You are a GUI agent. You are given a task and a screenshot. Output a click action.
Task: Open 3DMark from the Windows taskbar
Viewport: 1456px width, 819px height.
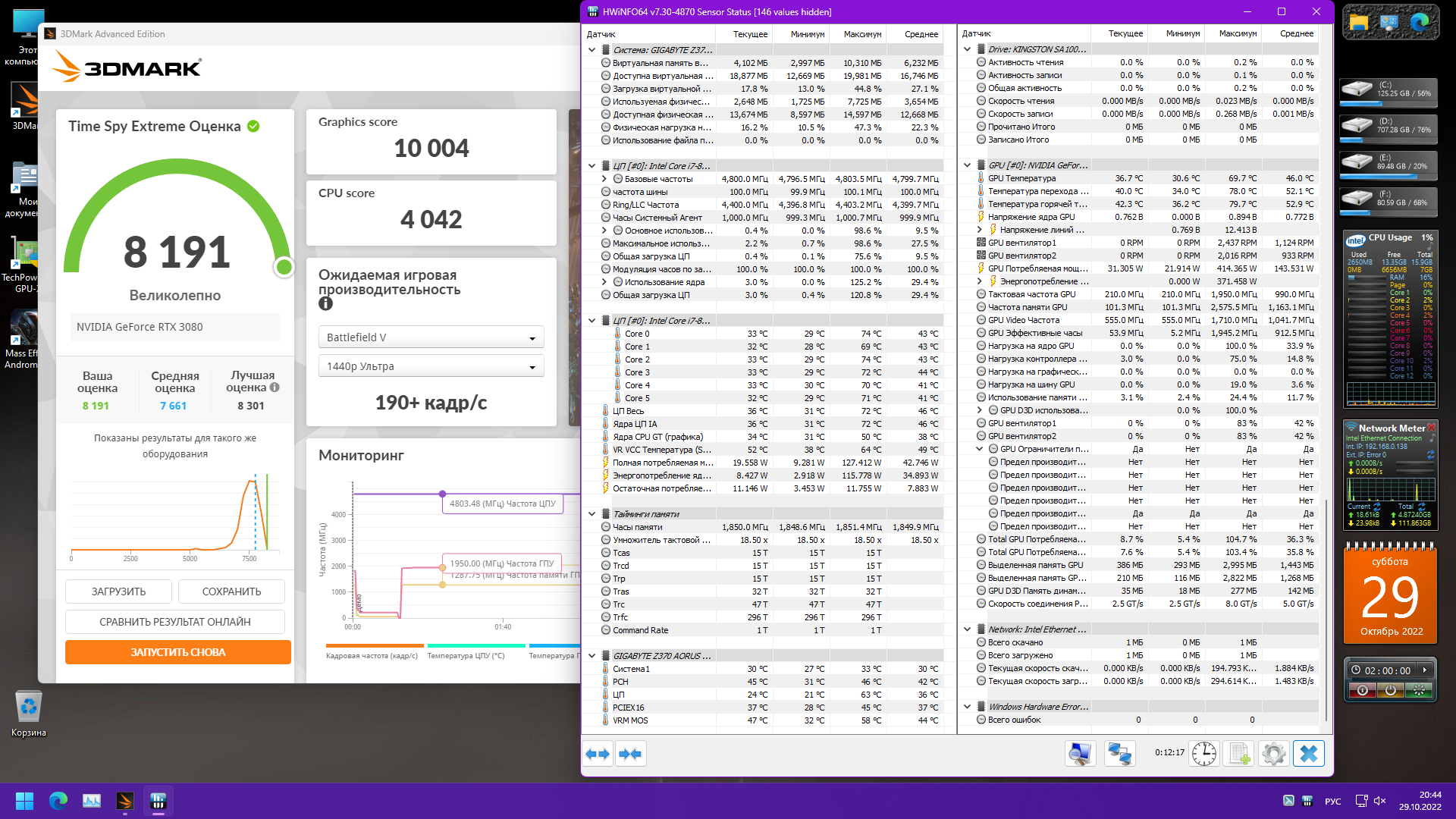coord(125,801)
